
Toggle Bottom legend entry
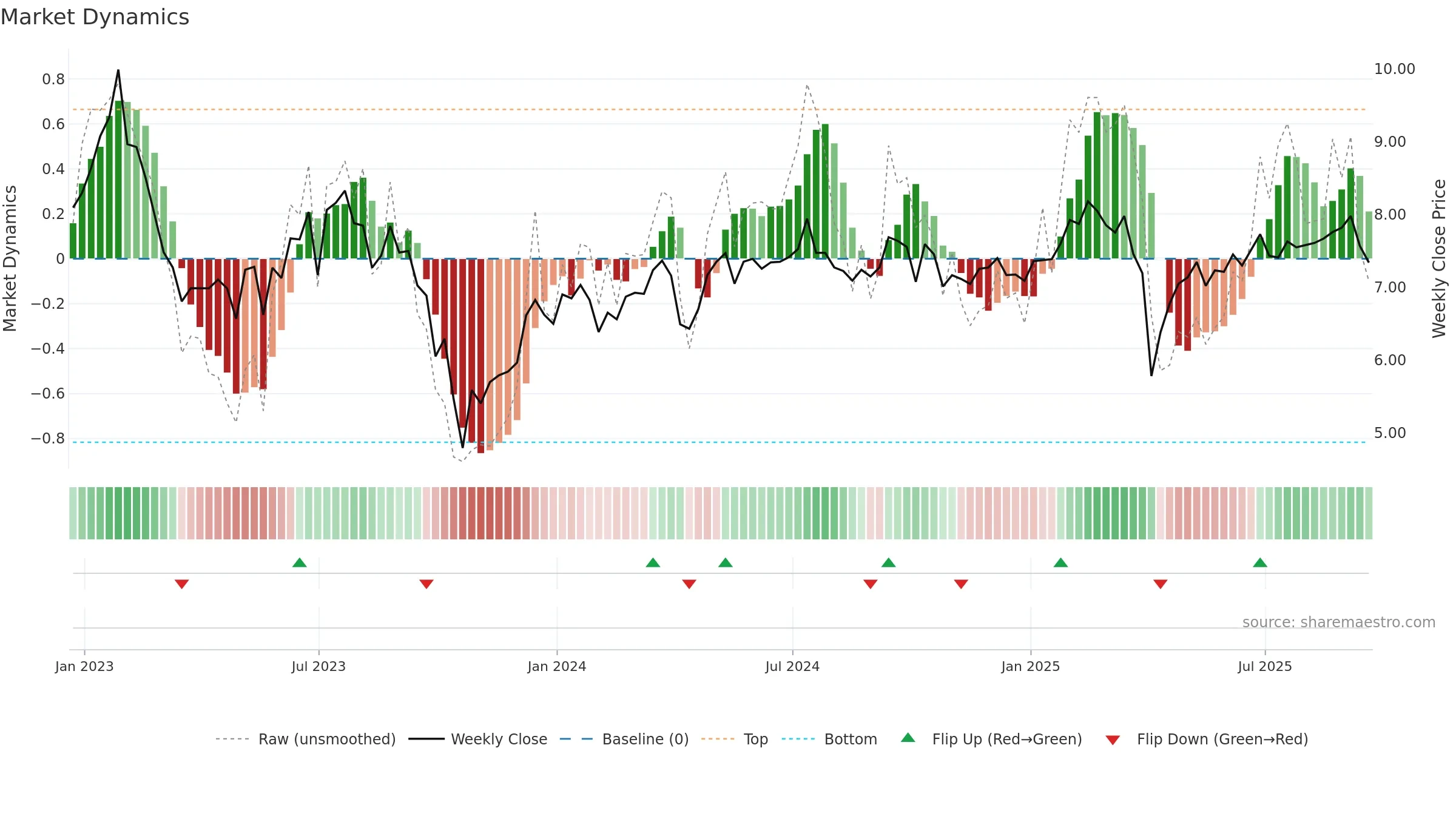[829, 739]
